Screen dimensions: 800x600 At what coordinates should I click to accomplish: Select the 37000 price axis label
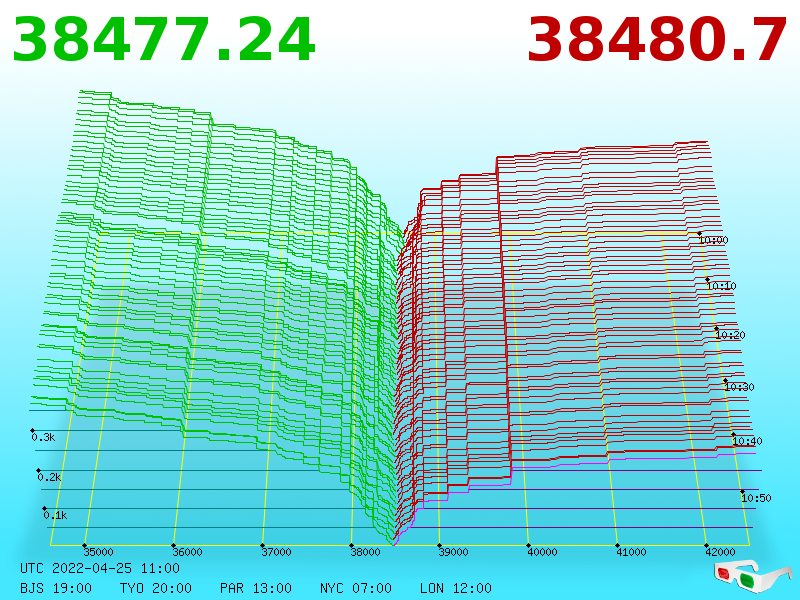[276, 552]
